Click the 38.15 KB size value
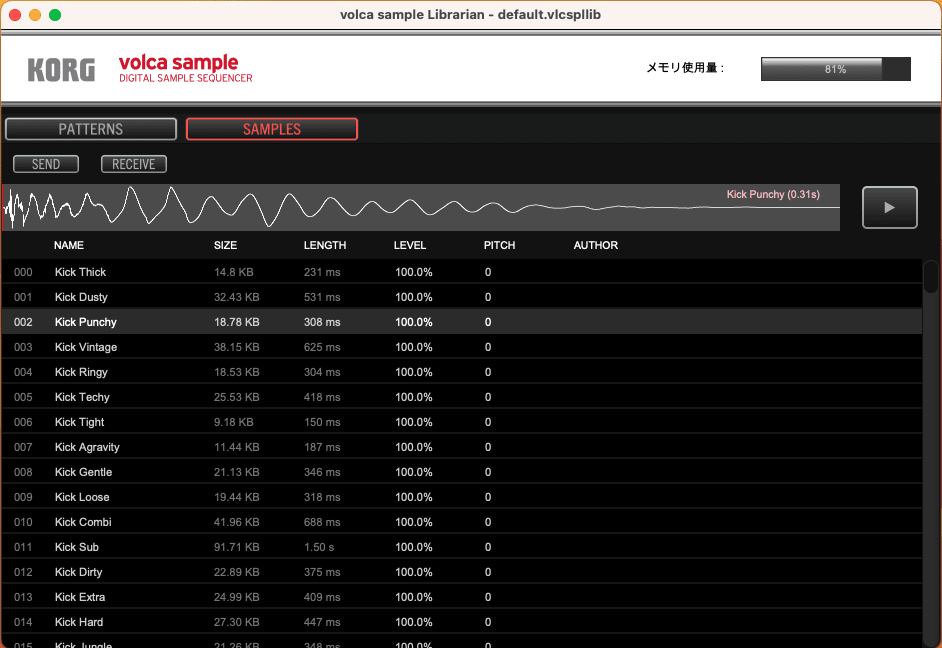942x648 pixels. [237, 347]
